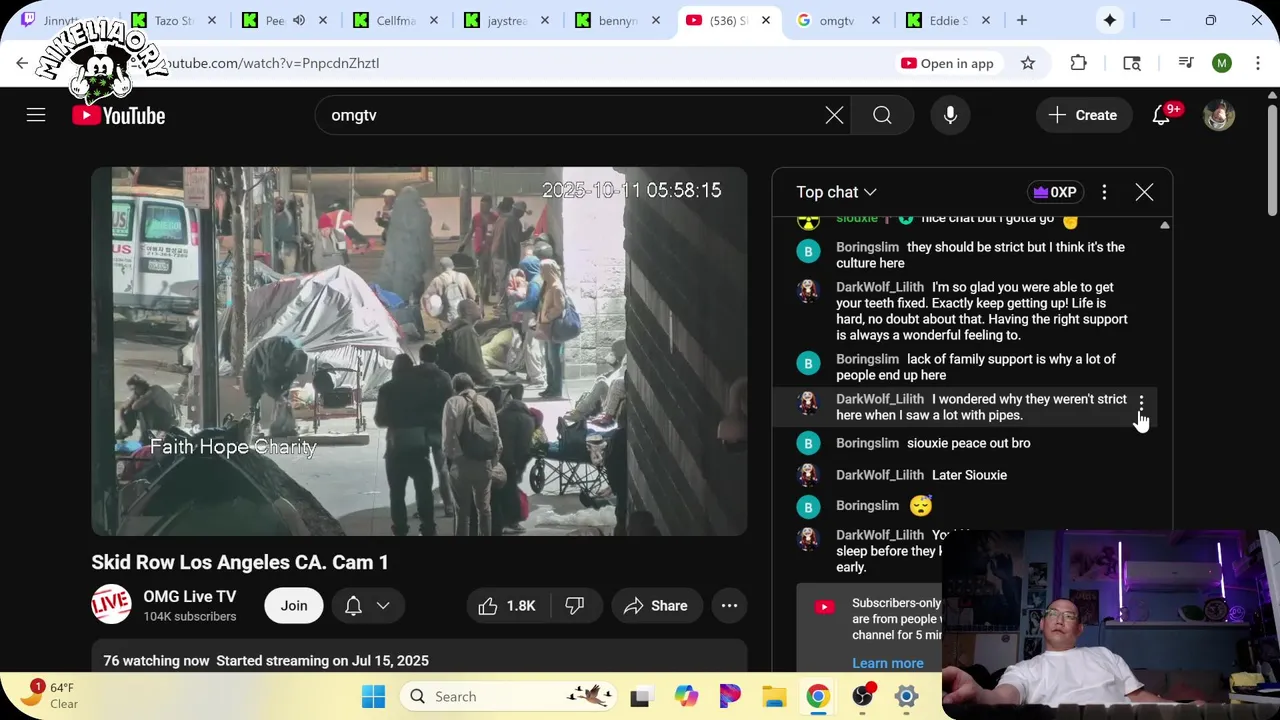
Task: Open message options for DarkWolf_Lilith pipes message
Action: point(1141,402)
